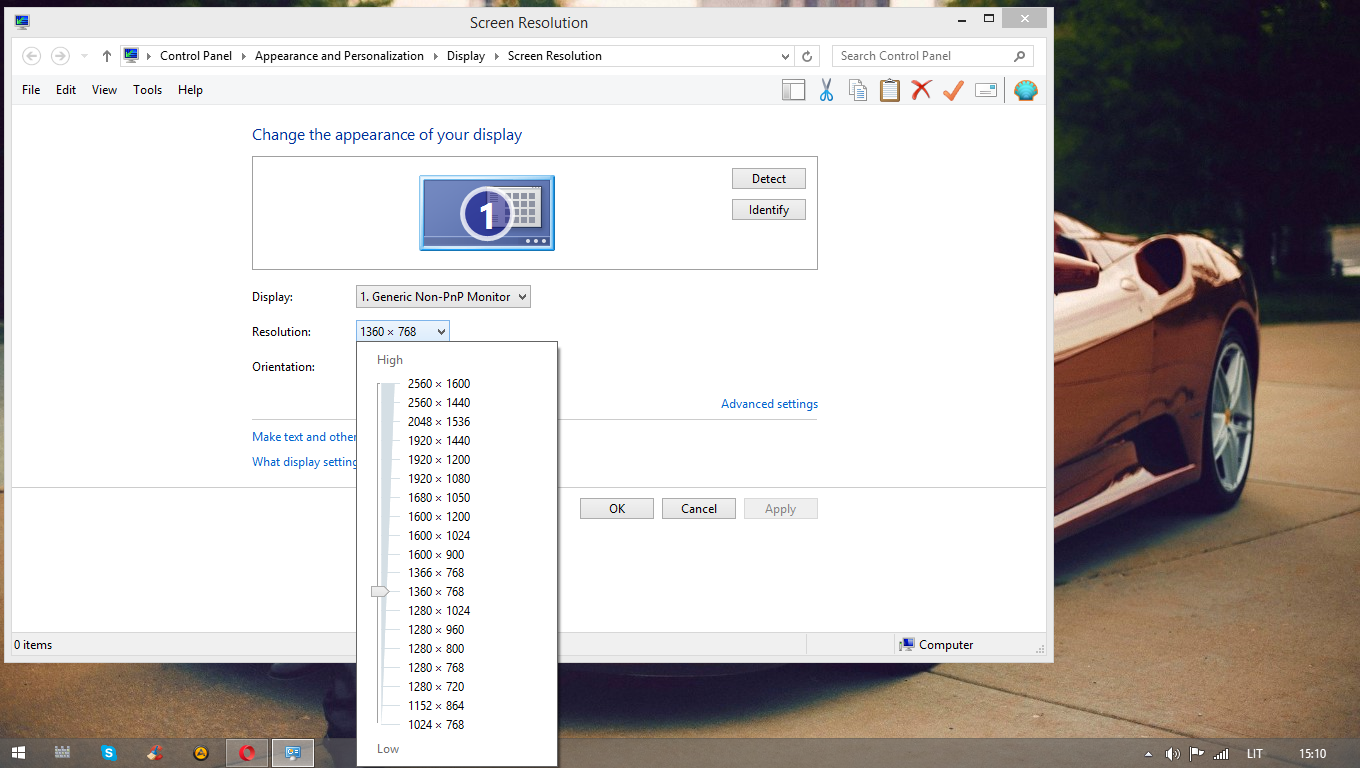Click the search magnifier icon
Screen dimensions: 1360x768
[1019, 56]
